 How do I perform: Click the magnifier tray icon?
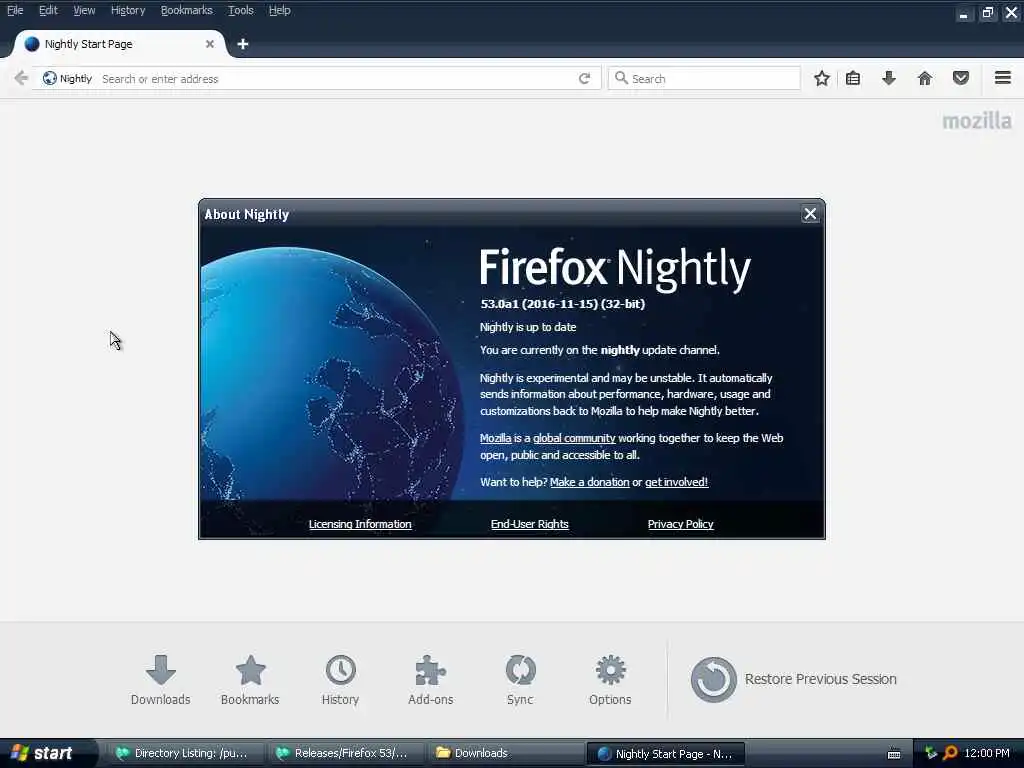(950, 753)
